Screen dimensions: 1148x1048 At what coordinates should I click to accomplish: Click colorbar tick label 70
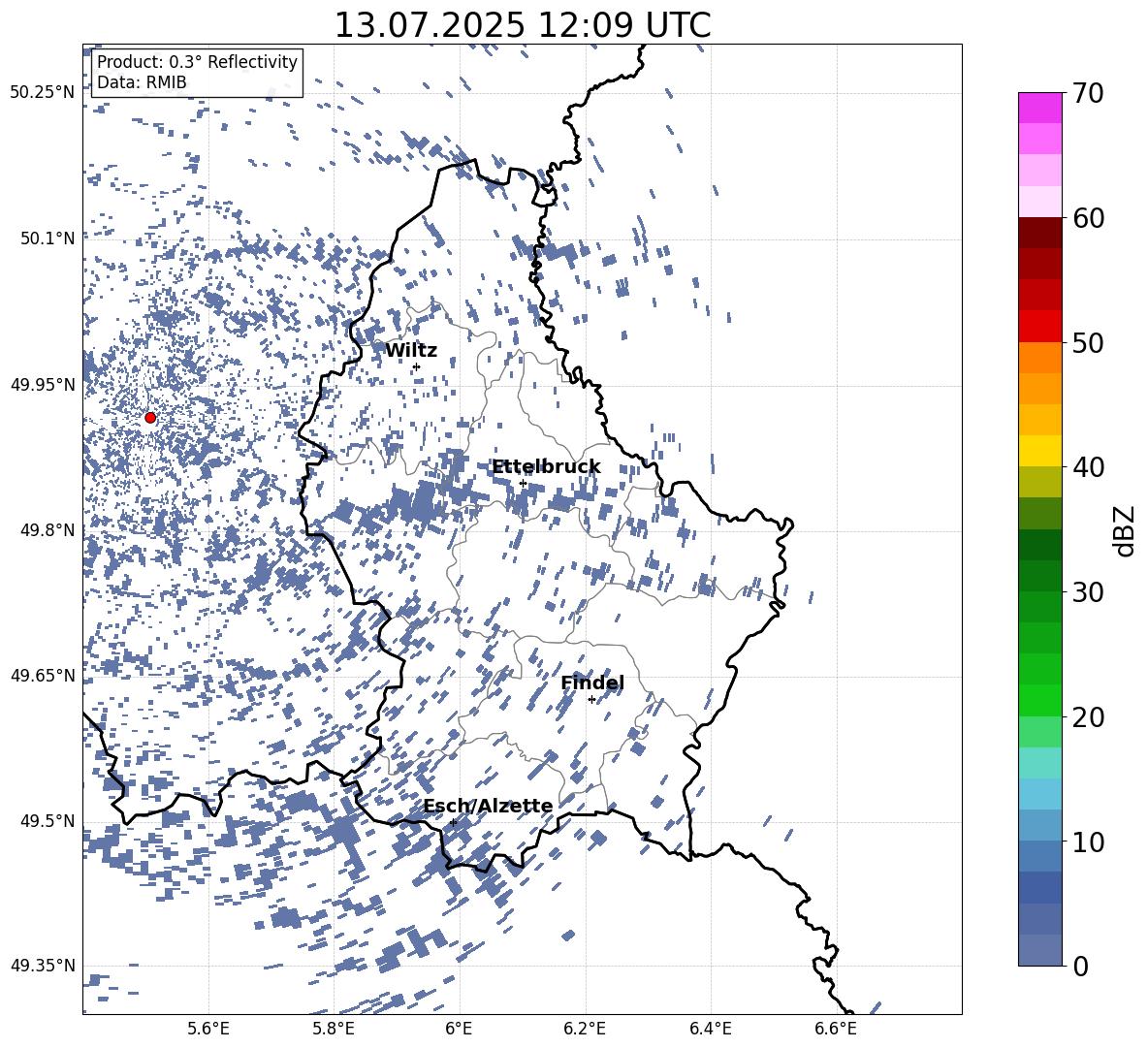pyautogui.click(x=1088, y=93)
